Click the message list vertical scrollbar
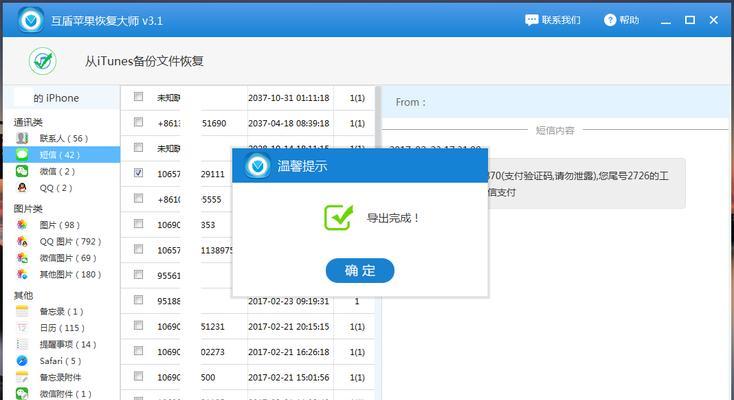 coord(378,244)
